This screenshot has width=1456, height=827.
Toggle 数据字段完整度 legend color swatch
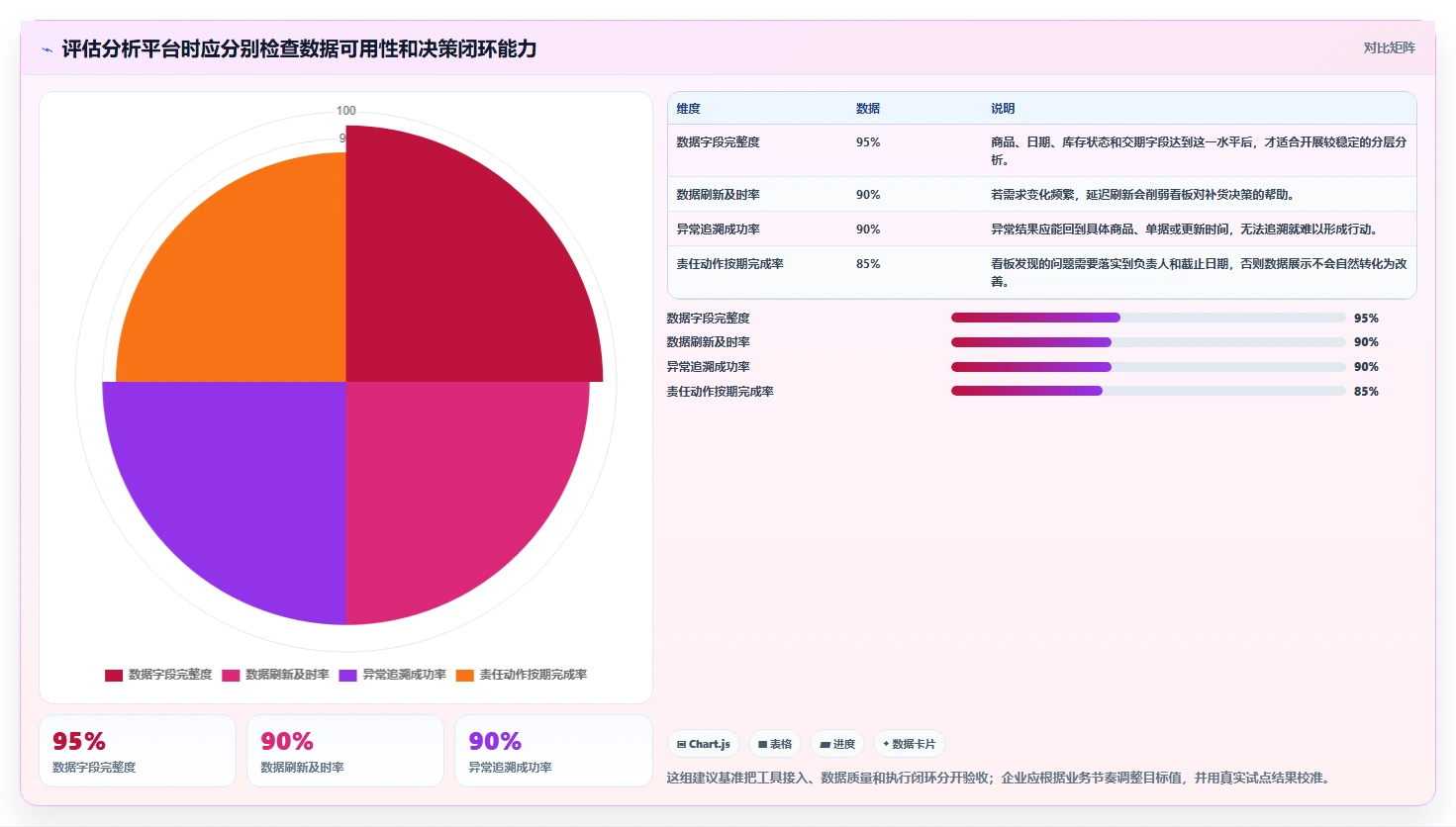(114, 676)
